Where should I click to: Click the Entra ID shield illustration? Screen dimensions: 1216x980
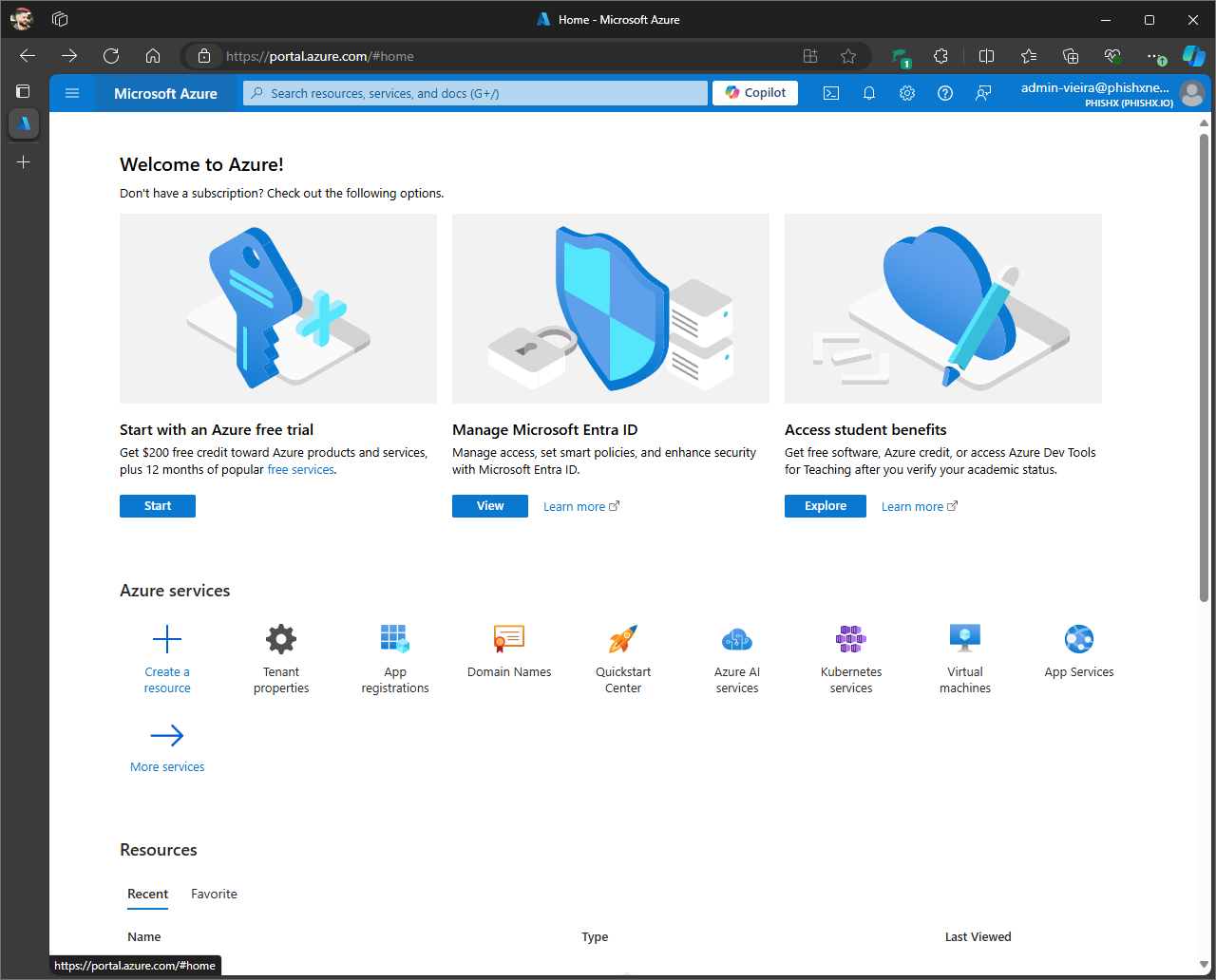[611, 309]
